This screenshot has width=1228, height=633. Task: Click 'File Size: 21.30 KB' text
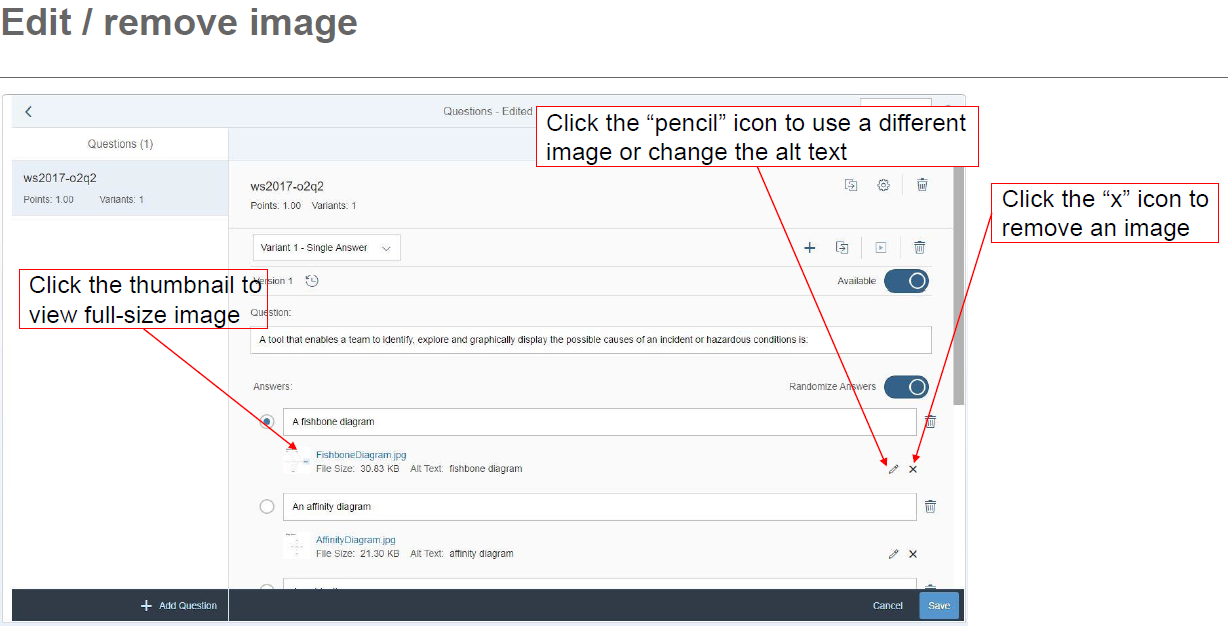[x=358, y=554]
